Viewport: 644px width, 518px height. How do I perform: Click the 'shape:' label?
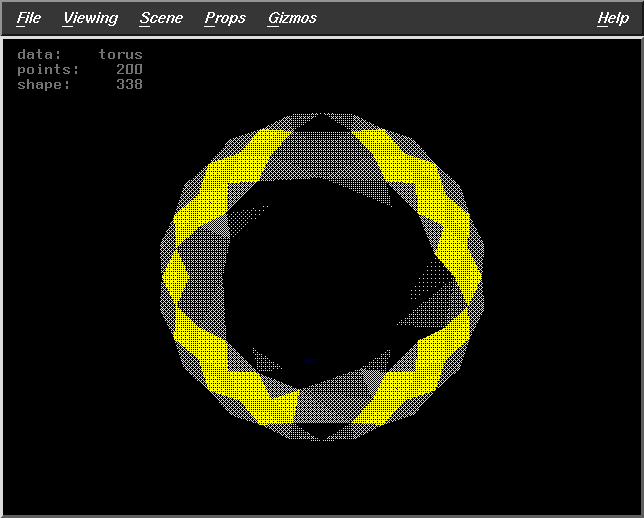[x=44, y=85]
